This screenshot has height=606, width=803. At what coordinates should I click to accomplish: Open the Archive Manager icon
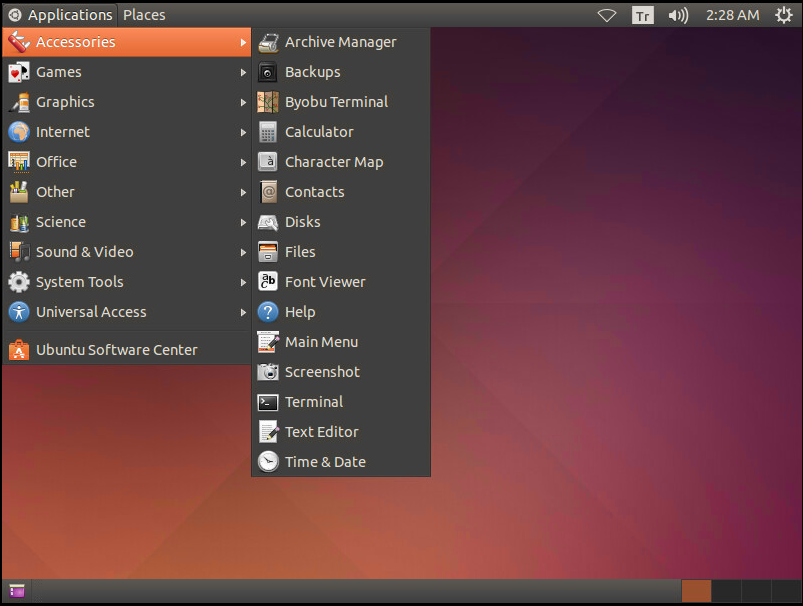click(x=268, y=43)
